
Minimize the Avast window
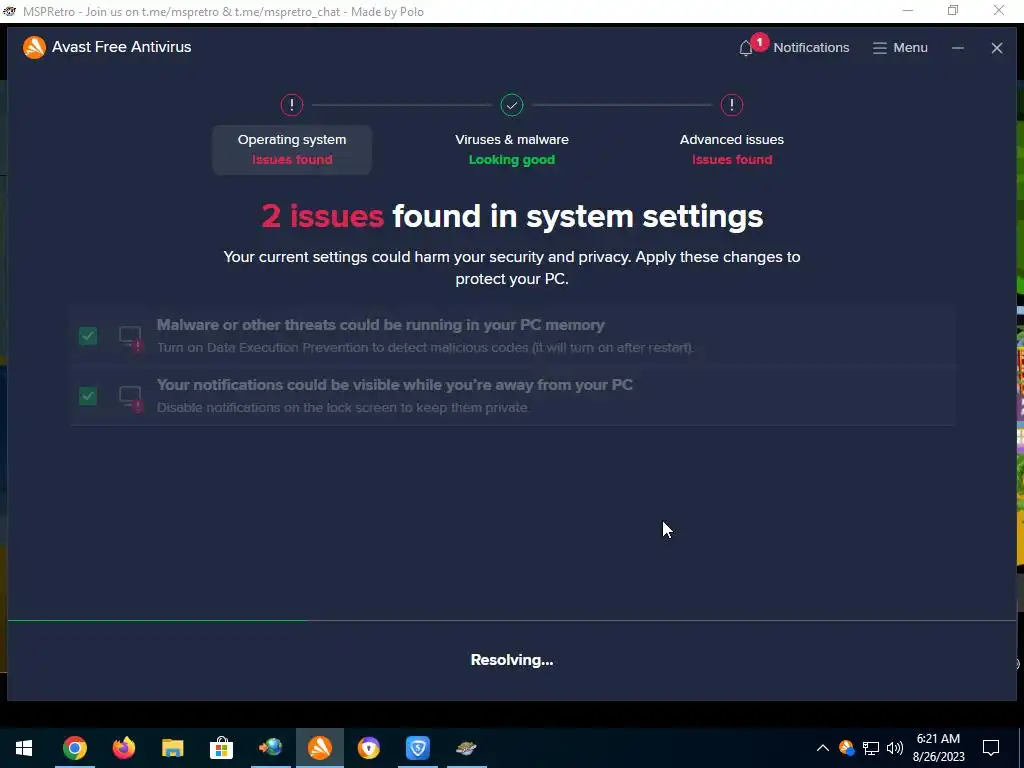[957, 48]
